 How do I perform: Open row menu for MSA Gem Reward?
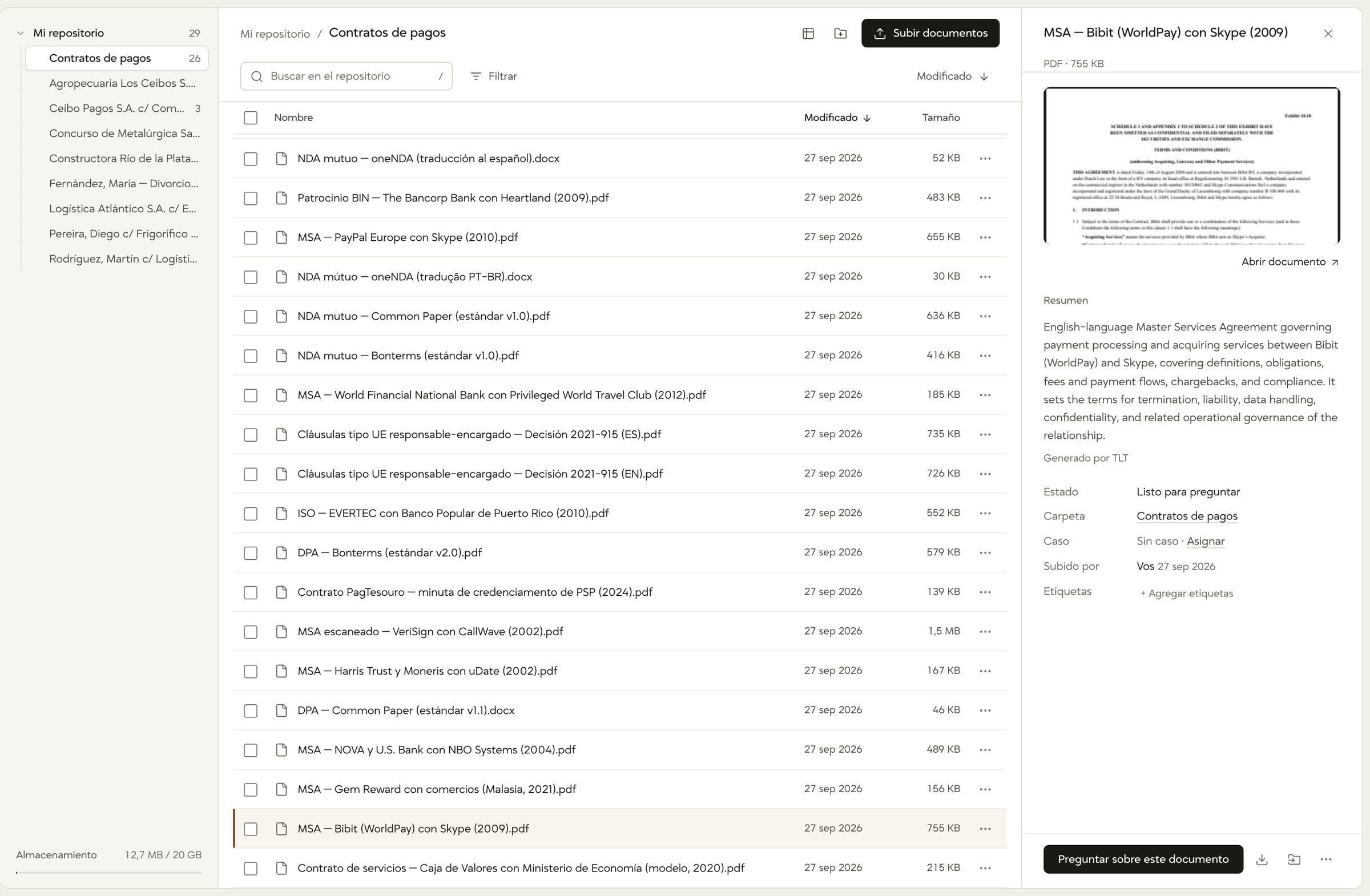(985, 789)
